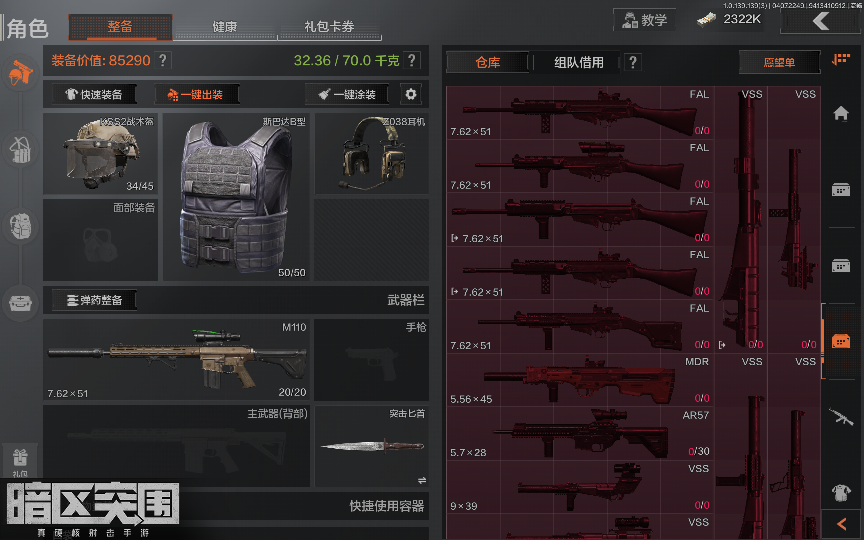This screenshot has height=540, width=864.
Task: Click the back arrow at top right
Action: 820,21
